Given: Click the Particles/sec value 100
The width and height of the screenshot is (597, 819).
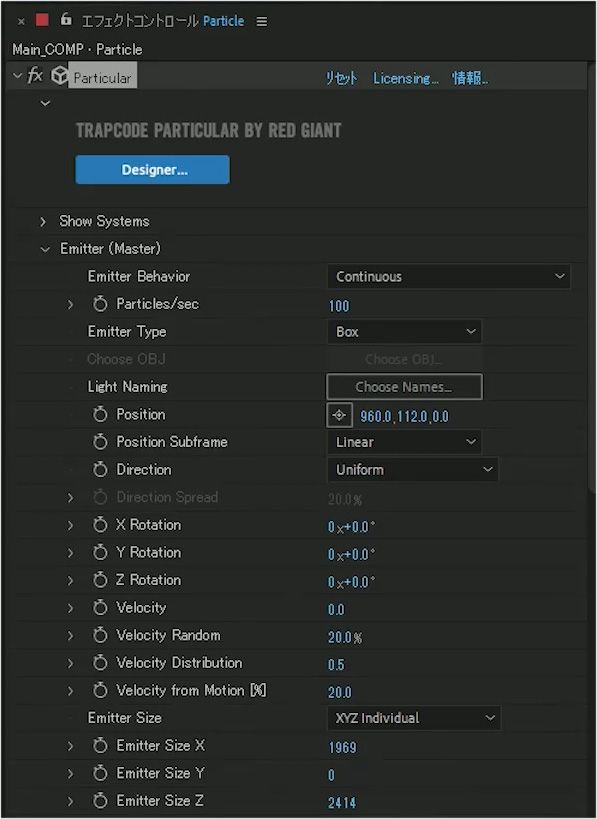Looking at the screenshot, I should pos(339,306).
